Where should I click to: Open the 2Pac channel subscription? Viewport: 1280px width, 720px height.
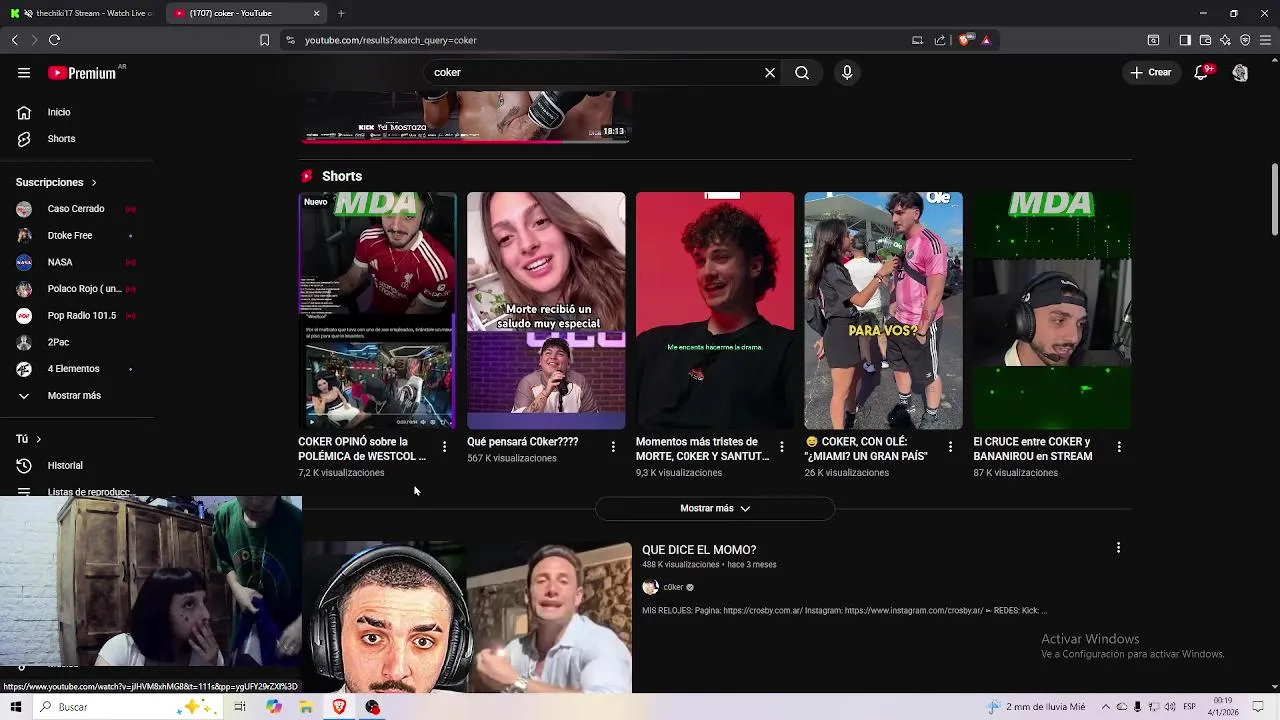(x=76, y=342)
